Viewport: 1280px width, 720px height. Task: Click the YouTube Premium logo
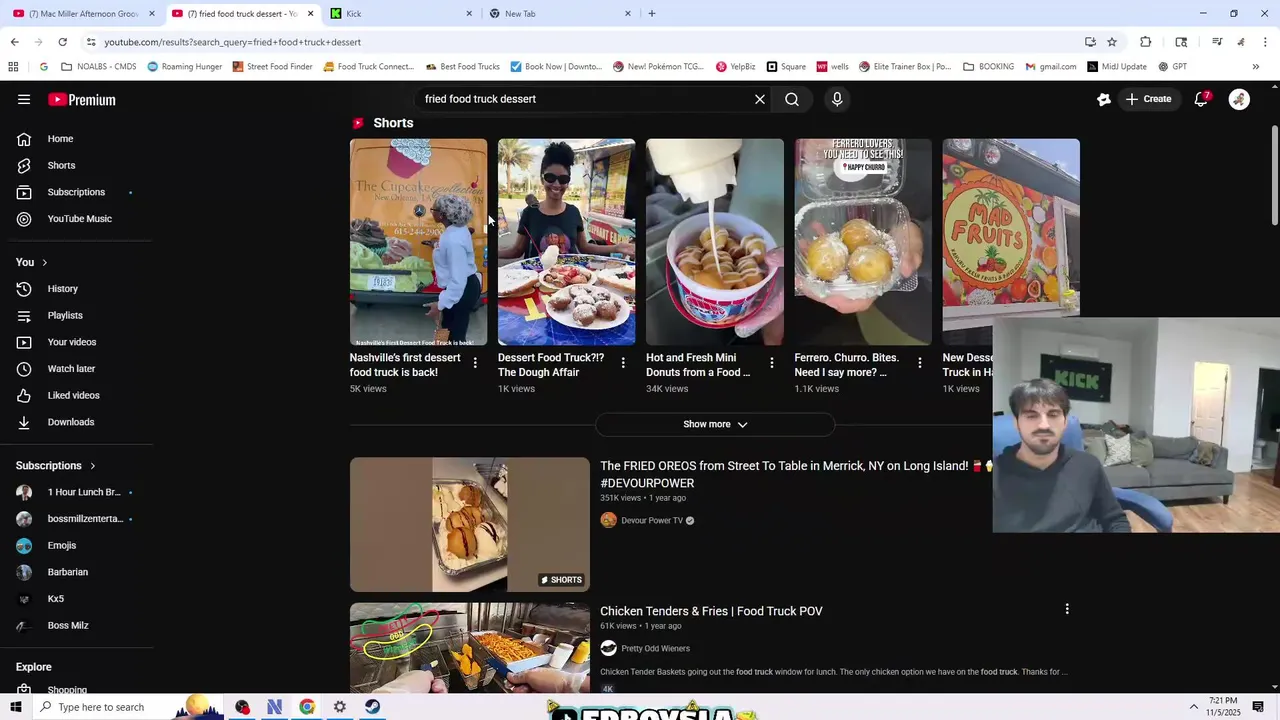coord(82,100)
